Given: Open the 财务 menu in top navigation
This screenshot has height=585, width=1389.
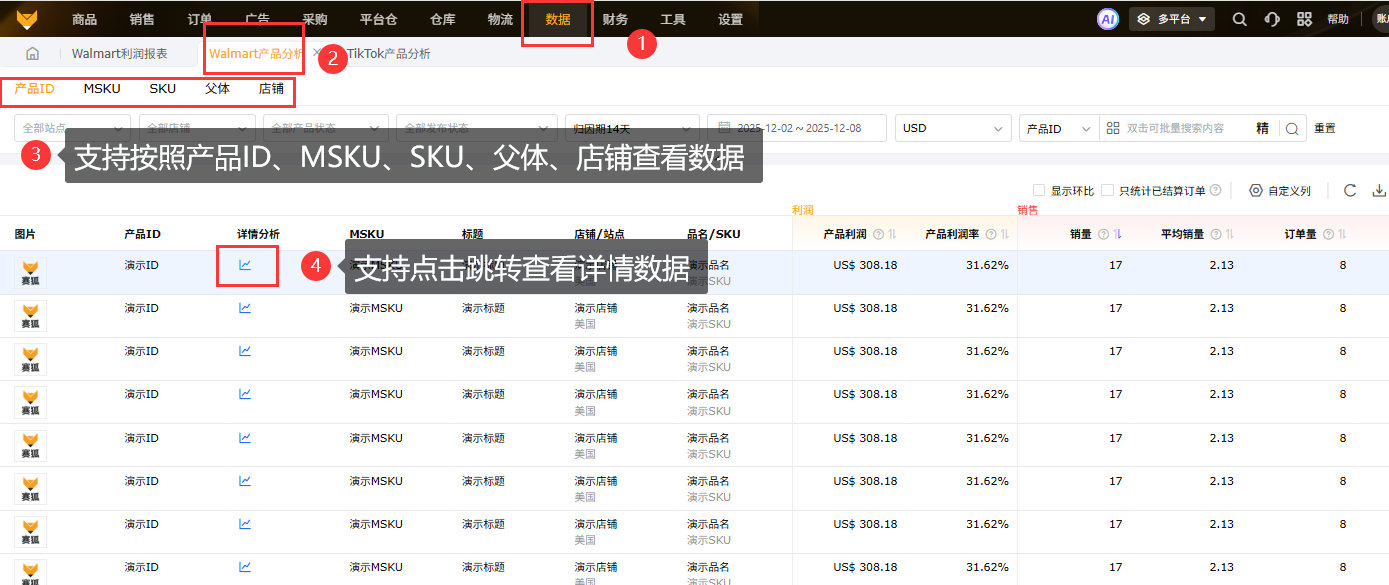Looking at the screenshot, I should coord(615,19).
